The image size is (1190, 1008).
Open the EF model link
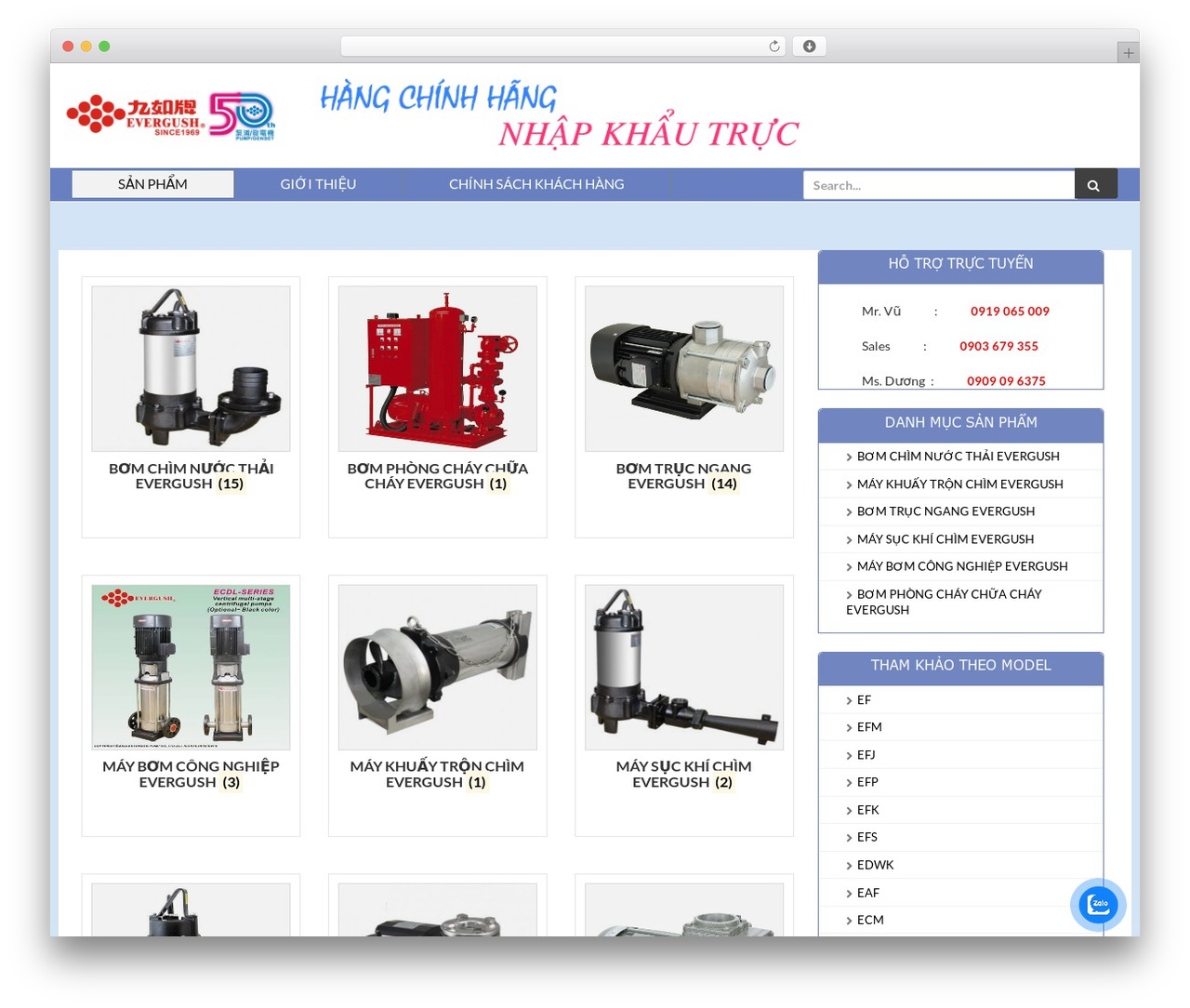coord(864,700)
